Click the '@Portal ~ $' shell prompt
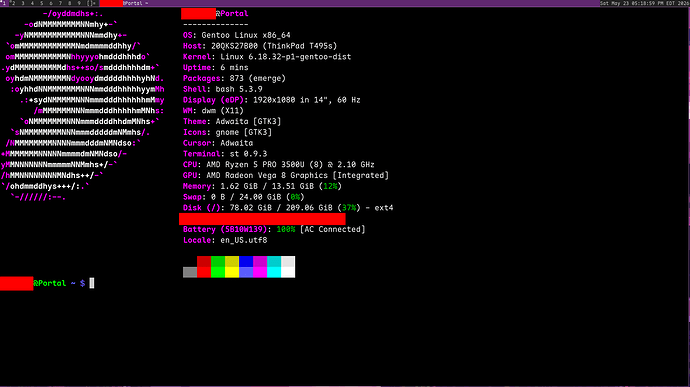690x387 pixels. pyautogui.click(x=59, y=283)
